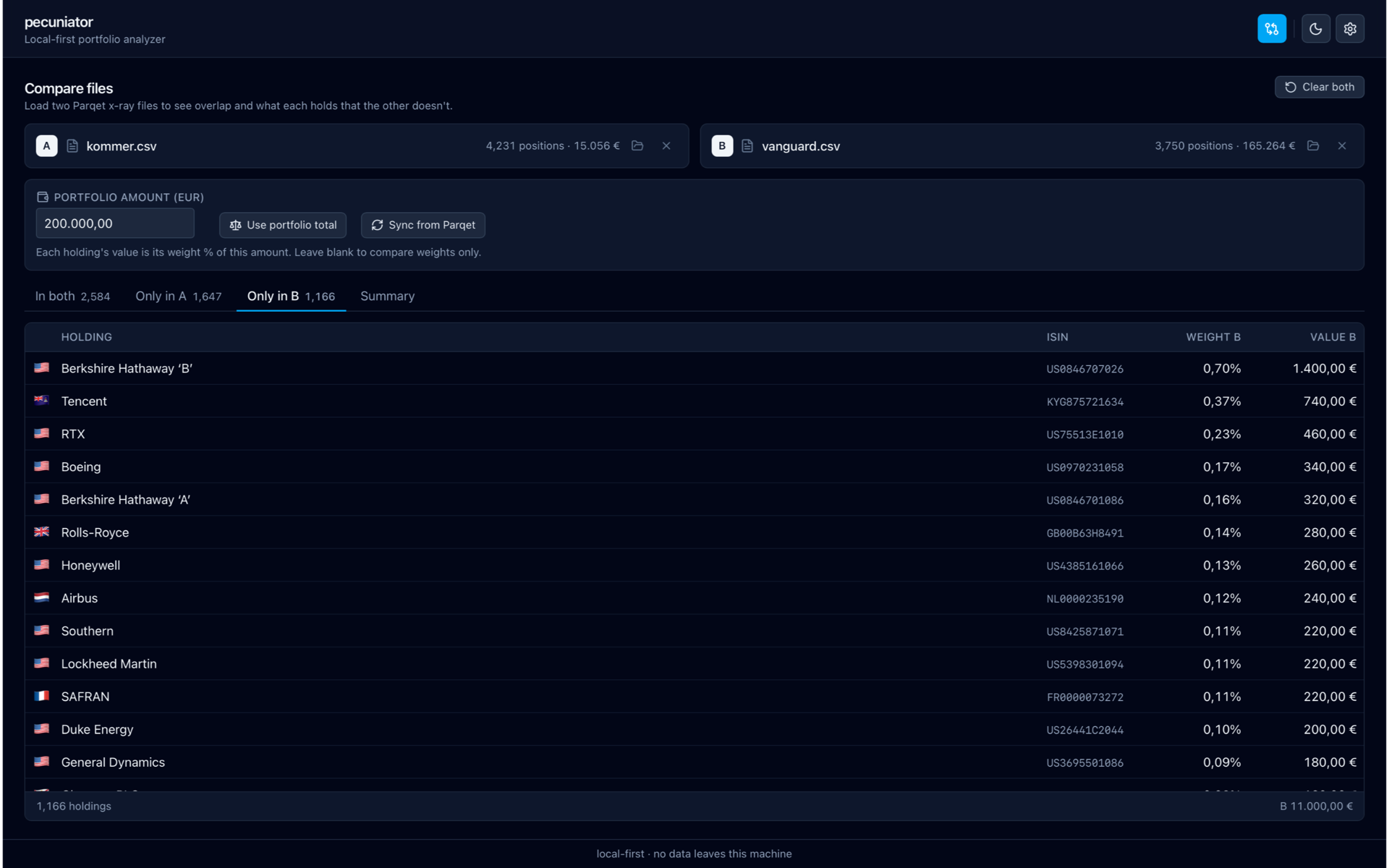Click the Rolls-Royce holding name
Image resolution: width=1389 pixels, height=868 pixels.
95,532
